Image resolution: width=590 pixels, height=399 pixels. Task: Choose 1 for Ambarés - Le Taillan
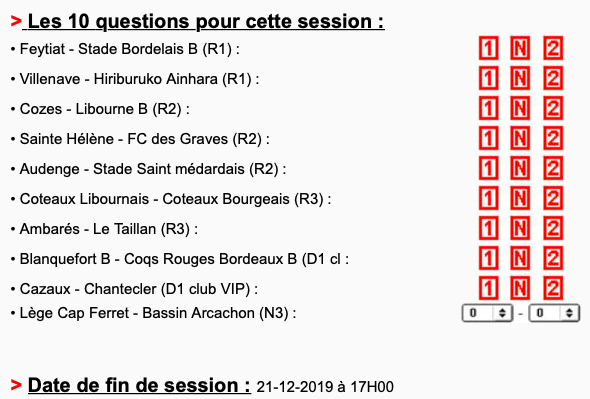point(488,228)
